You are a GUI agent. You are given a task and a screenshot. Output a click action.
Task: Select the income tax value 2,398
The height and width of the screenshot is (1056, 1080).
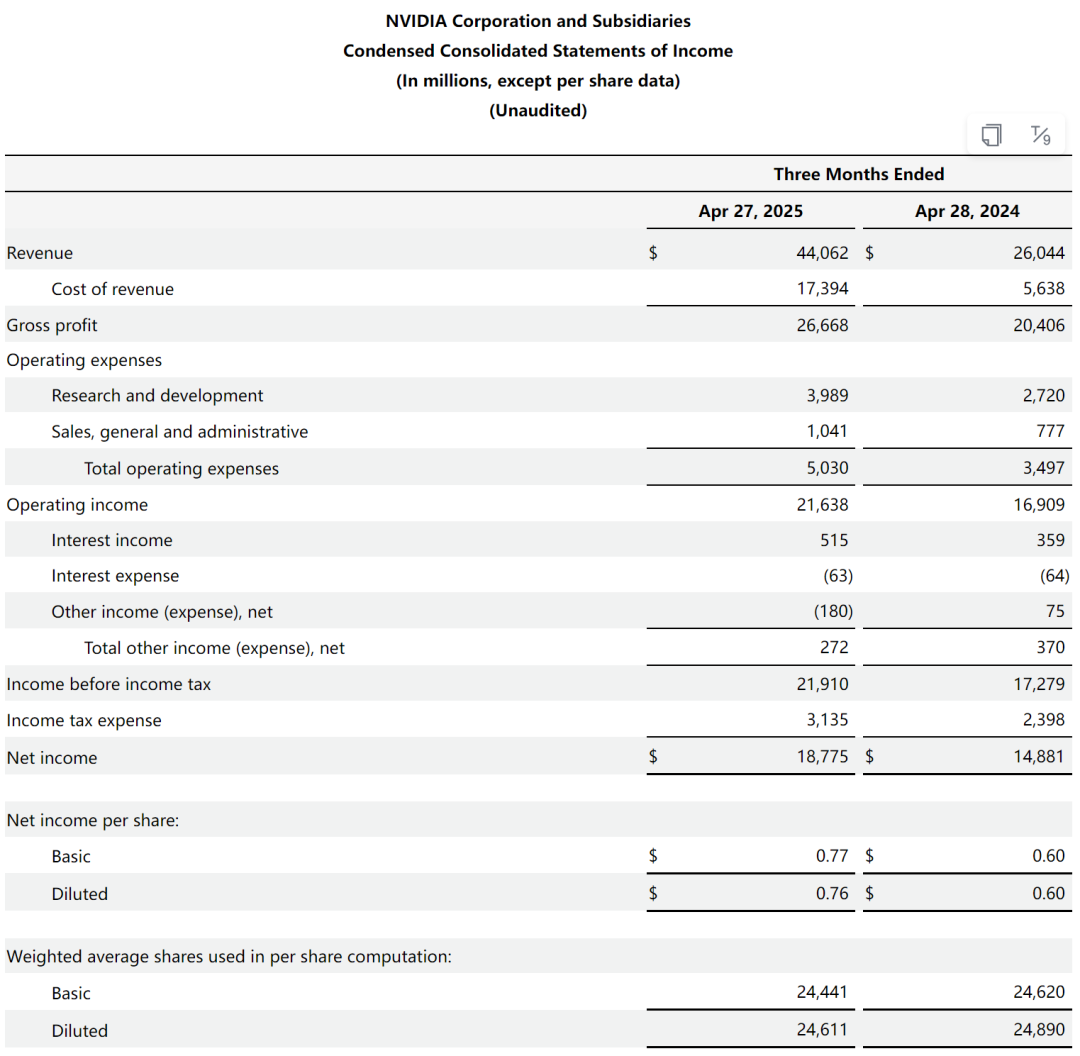pos(1043,720)
